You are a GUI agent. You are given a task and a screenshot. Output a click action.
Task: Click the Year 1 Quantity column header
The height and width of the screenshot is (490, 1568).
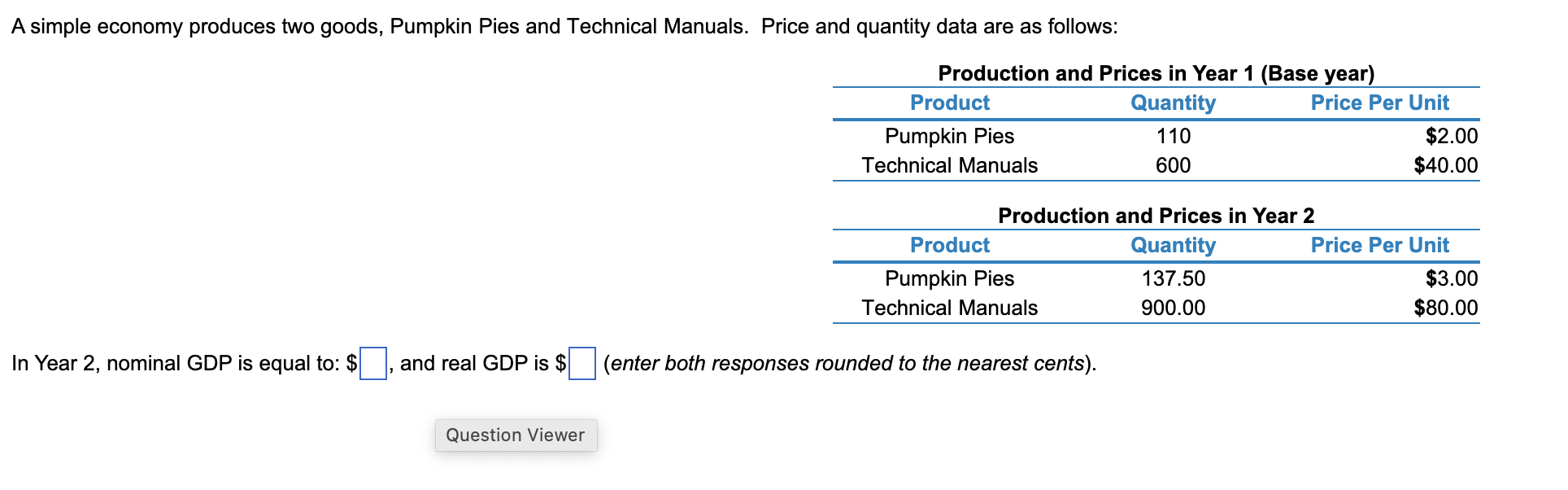click(1173, 103)
